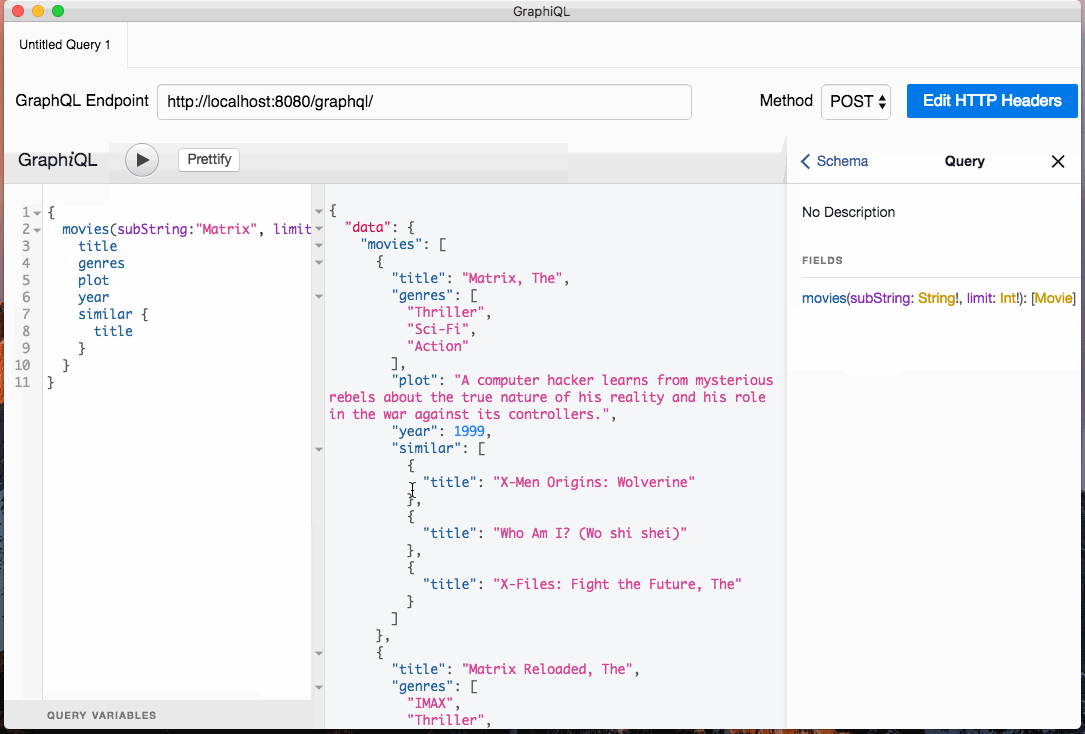Close the Query documentation panel
The width and height of the screenshot is (1085, 734).
[1058, 162]
